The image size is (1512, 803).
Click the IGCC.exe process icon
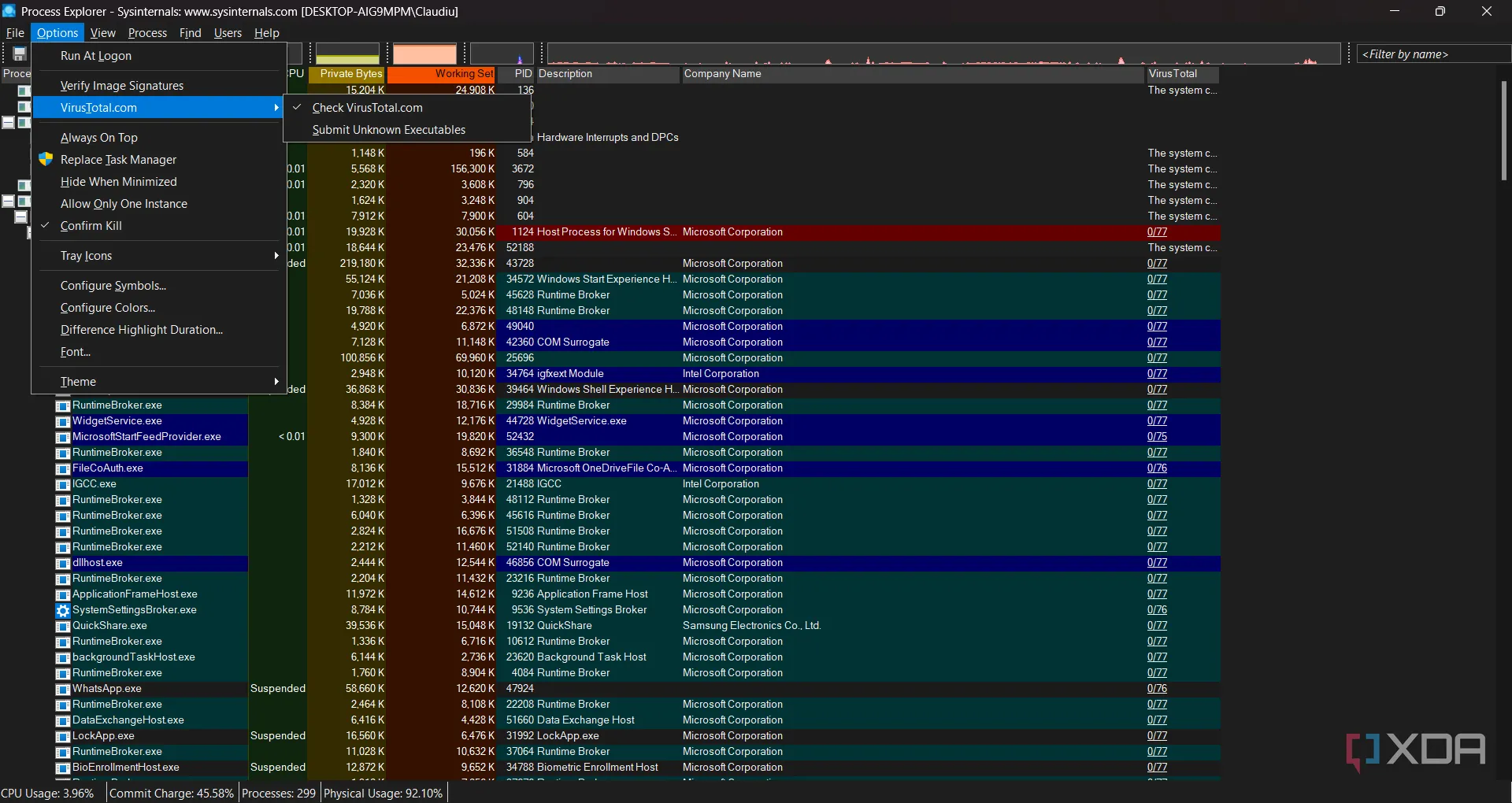(63, 484)
